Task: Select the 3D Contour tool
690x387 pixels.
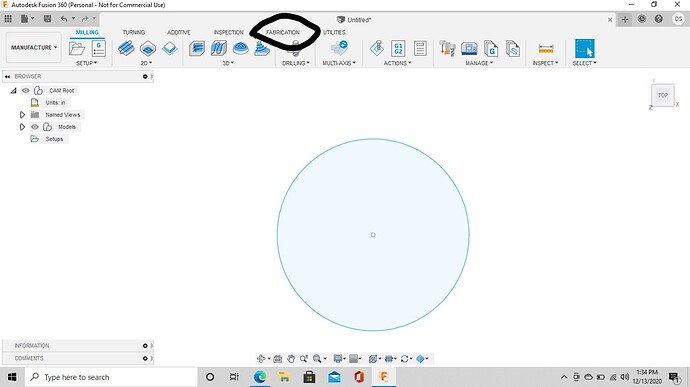Action: (262, 48)
